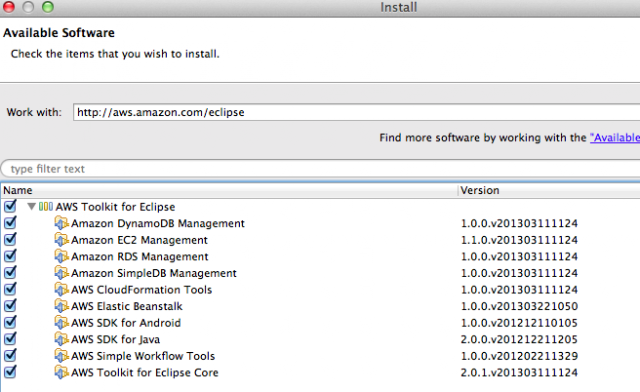Click the AWS CloudFormation Tools feature icon
This screenshot has height=392, width=640.
(61, 290)
